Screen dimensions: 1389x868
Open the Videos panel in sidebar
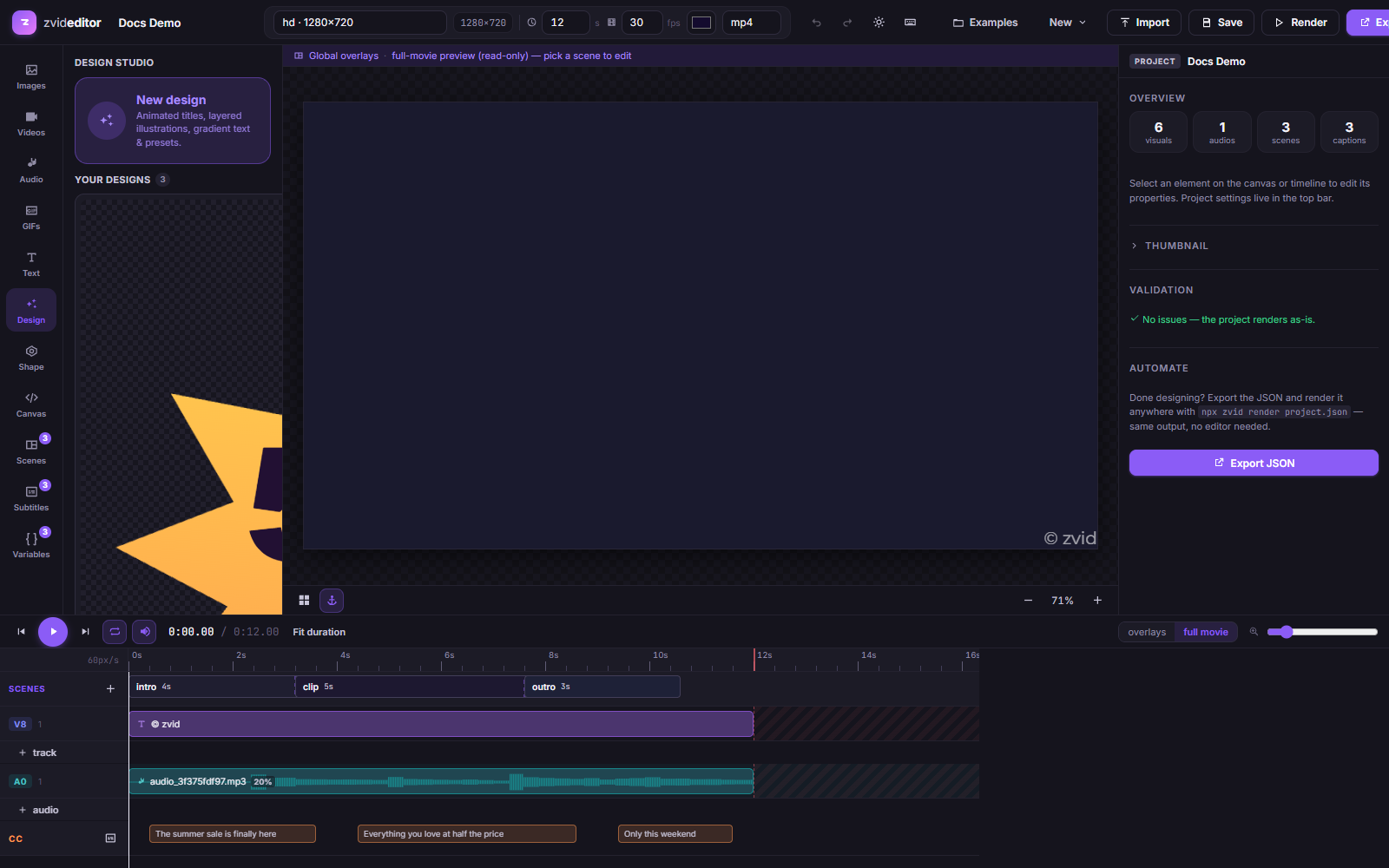point(31,124)
